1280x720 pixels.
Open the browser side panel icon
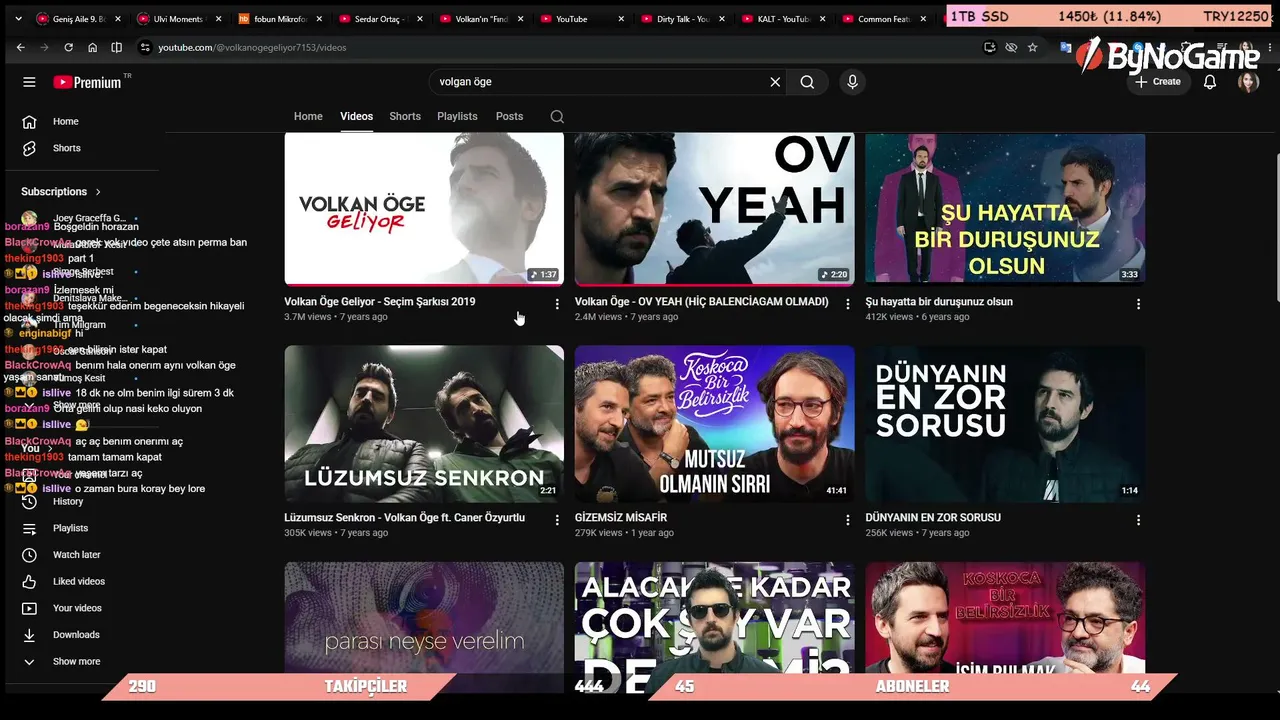(x=116, y=47)
